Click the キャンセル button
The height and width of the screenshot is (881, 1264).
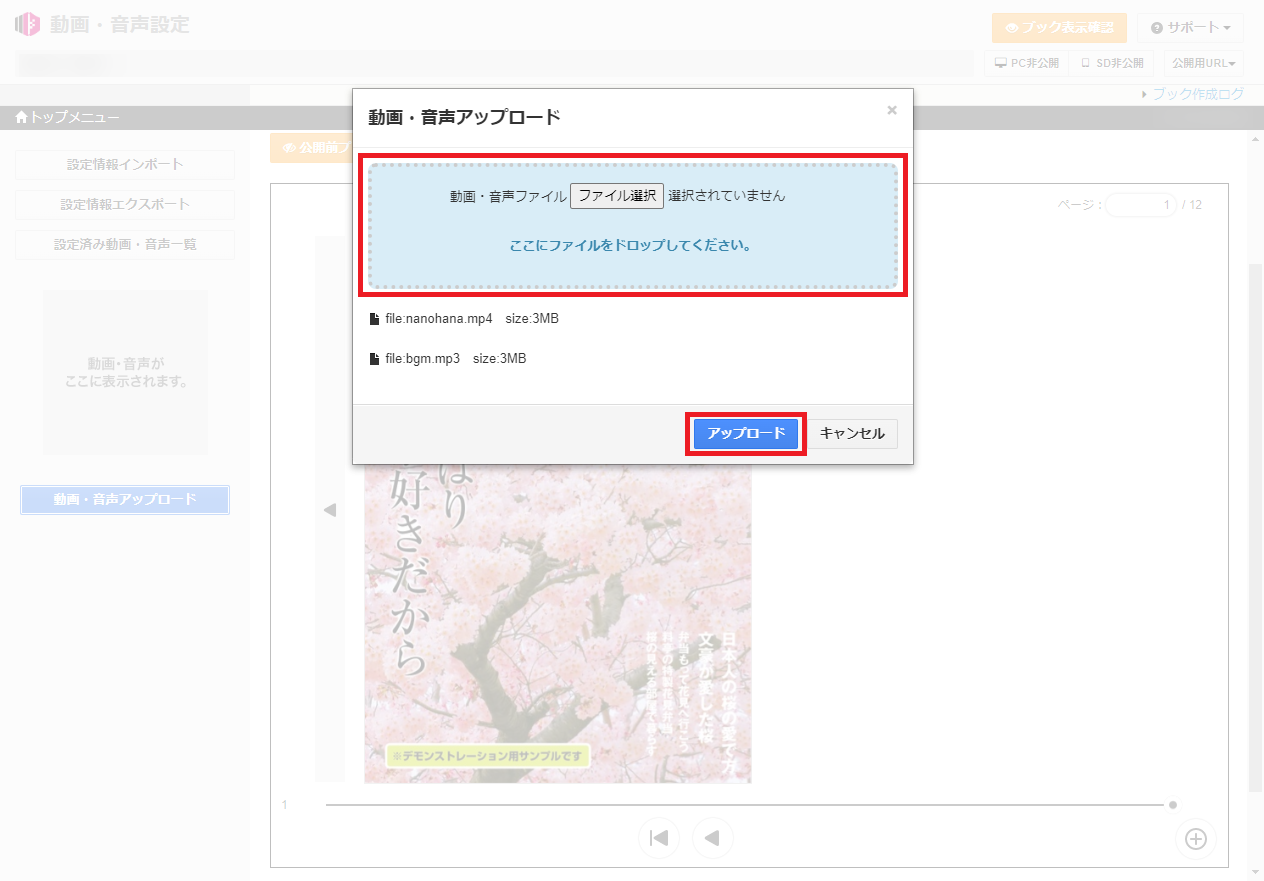pyautogui.click(x=852, y=434)
